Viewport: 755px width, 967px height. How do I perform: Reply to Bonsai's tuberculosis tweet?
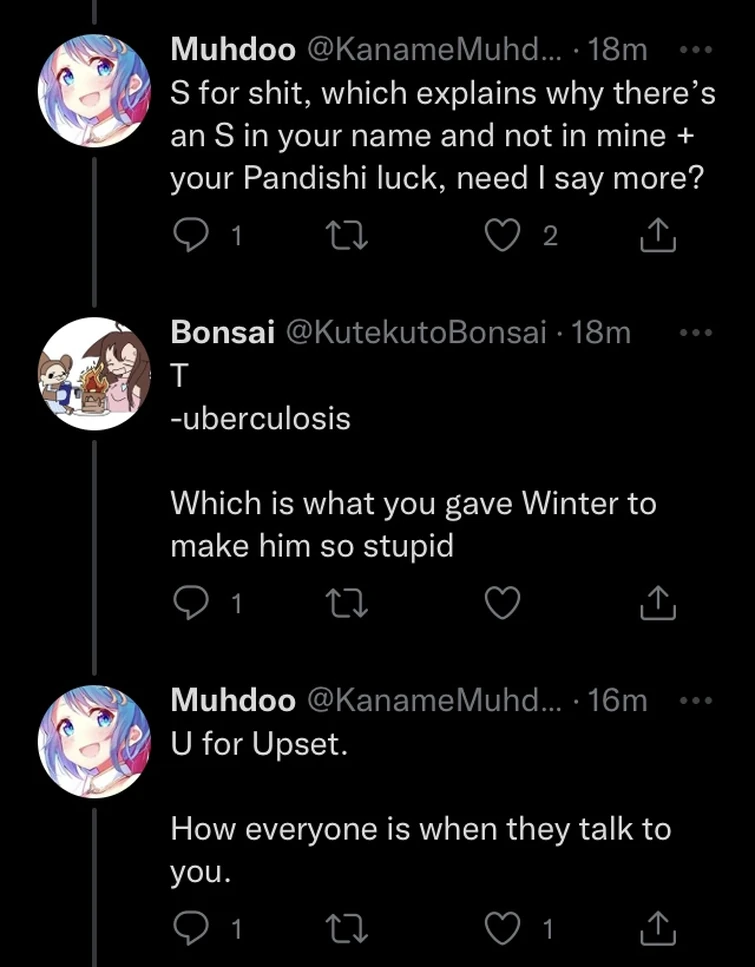coord(189,603)
